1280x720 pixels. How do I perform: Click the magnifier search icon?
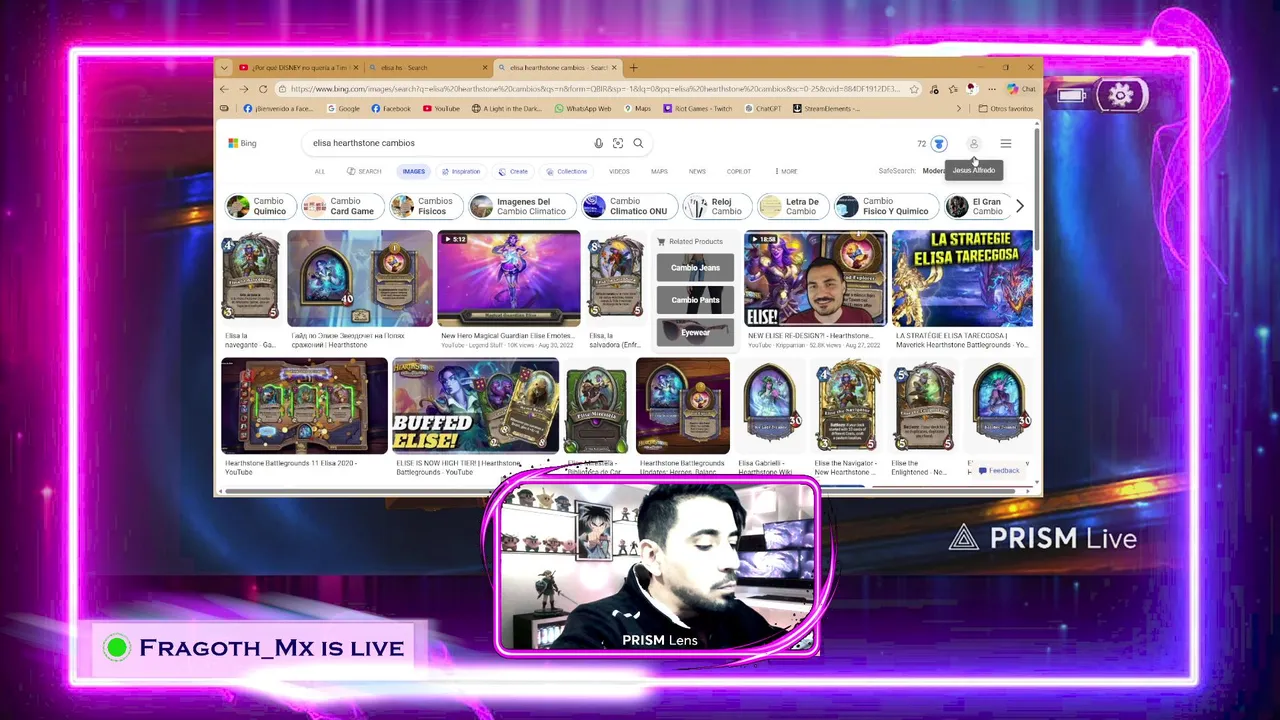tap(638, 143)
